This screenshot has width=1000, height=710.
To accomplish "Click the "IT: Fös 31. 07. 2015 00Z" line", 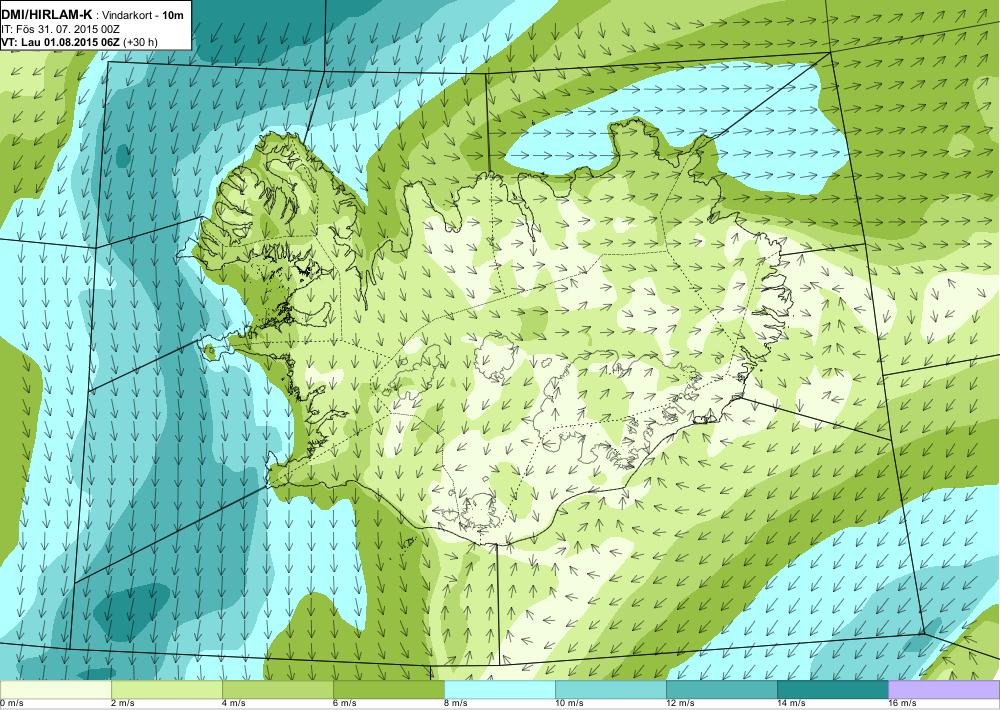I will (x=61, y=30).
